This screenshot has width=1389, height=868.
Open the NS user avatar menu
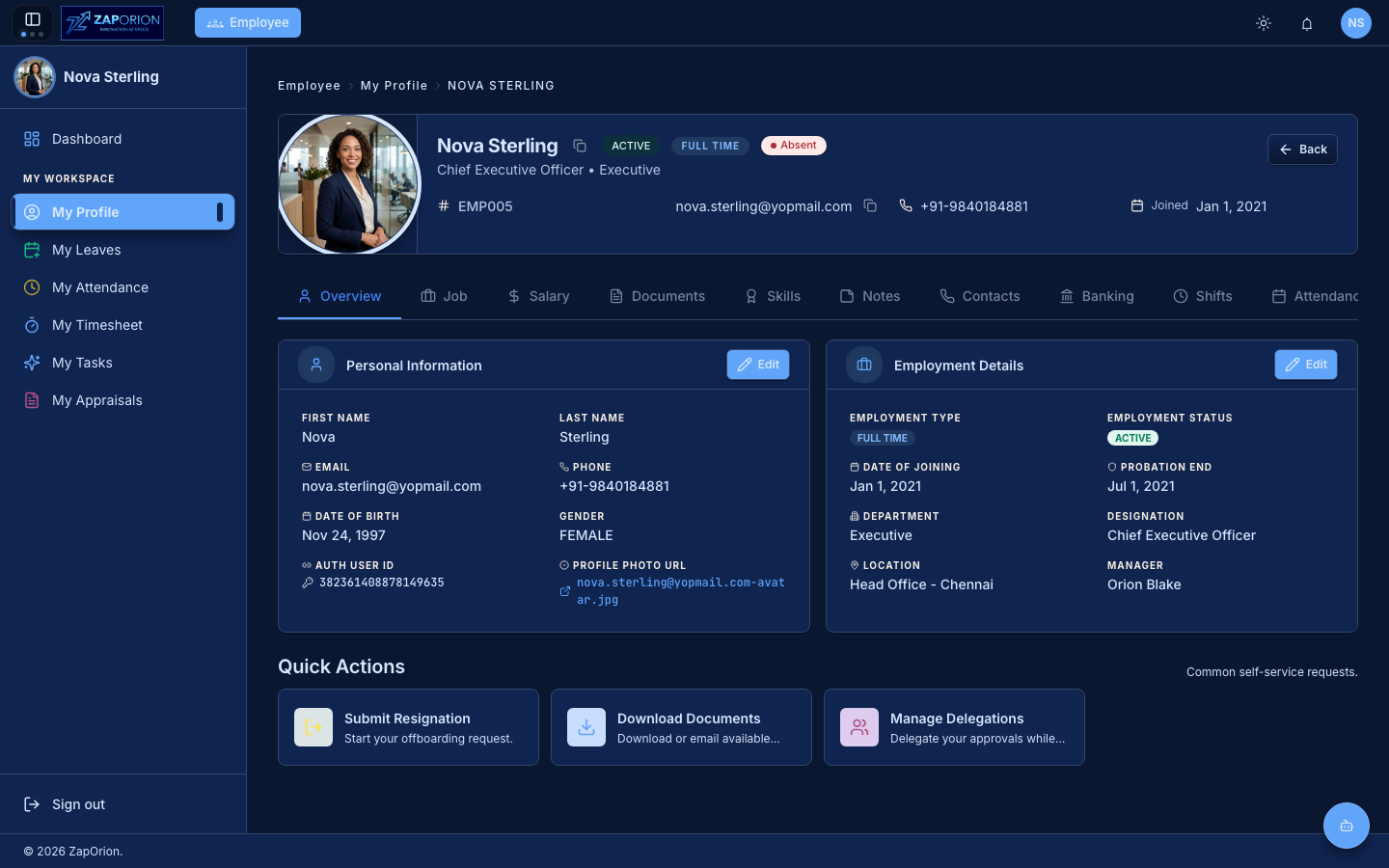(1356, 23)
